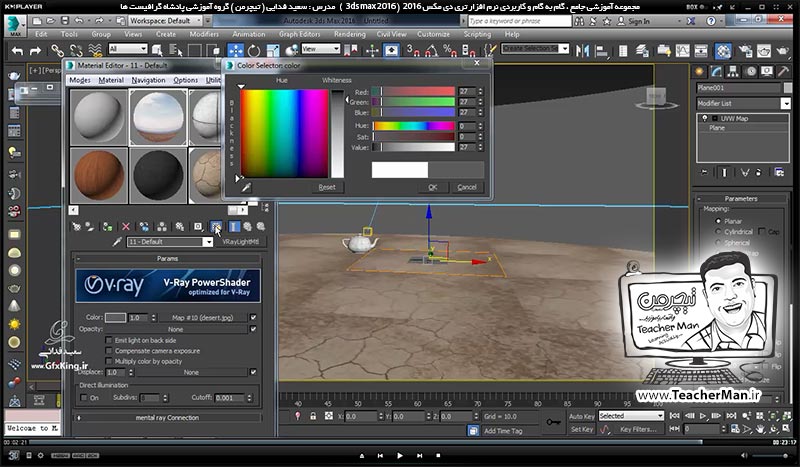Click the Align tool icon
This screenshot has height=467, width=800.
click(x=602, y=51)
